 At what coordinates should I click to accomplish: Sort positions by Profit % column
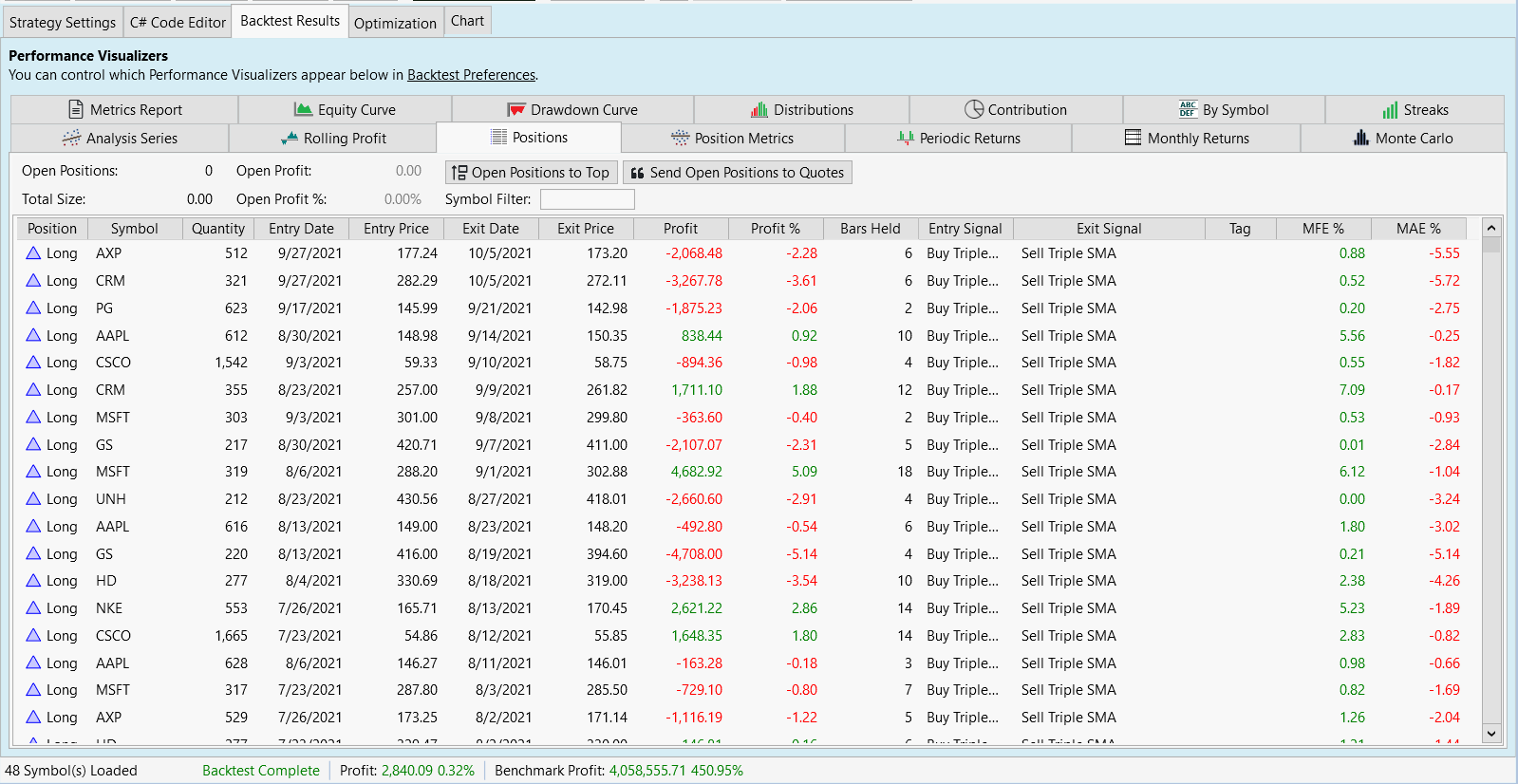[x=775, y=229]
